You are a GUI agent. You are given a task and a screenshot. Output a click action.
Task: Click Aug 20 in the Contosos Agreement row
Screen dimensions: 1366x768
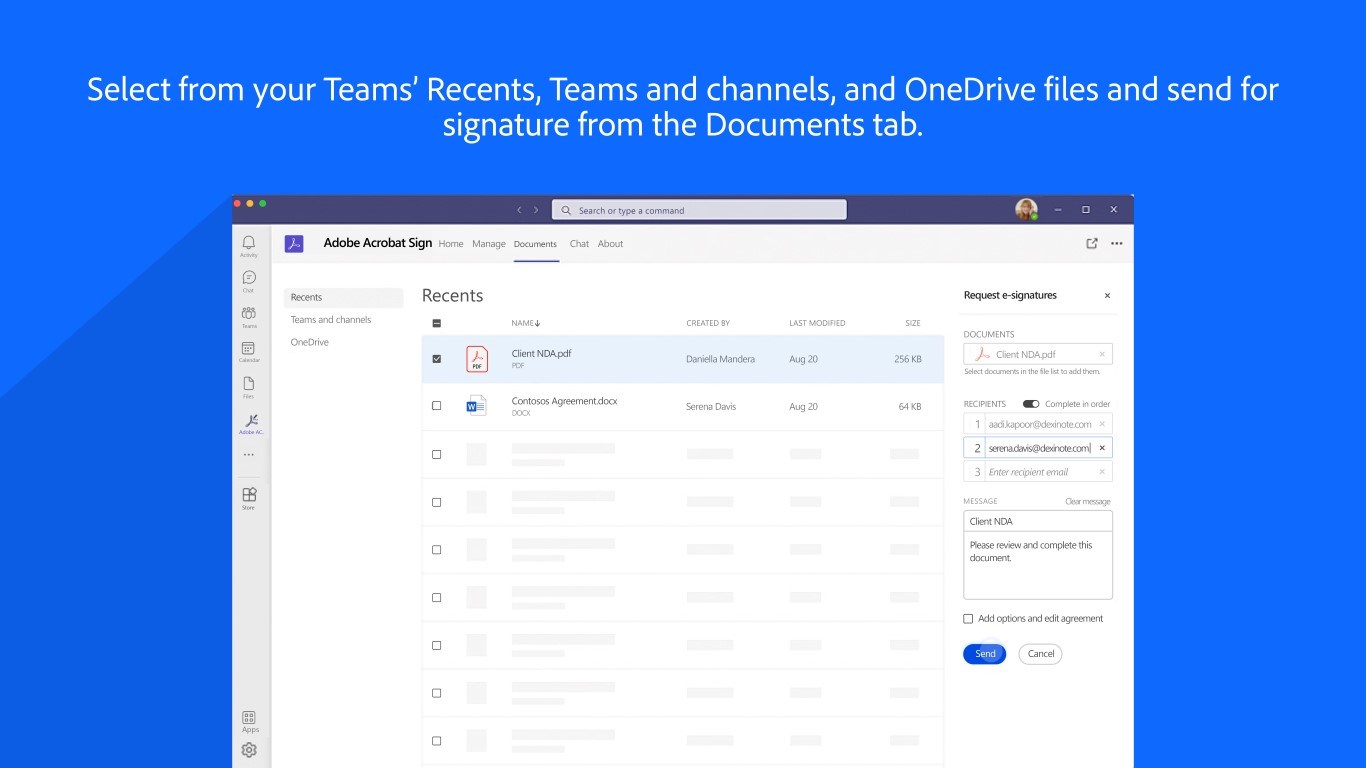803,407
